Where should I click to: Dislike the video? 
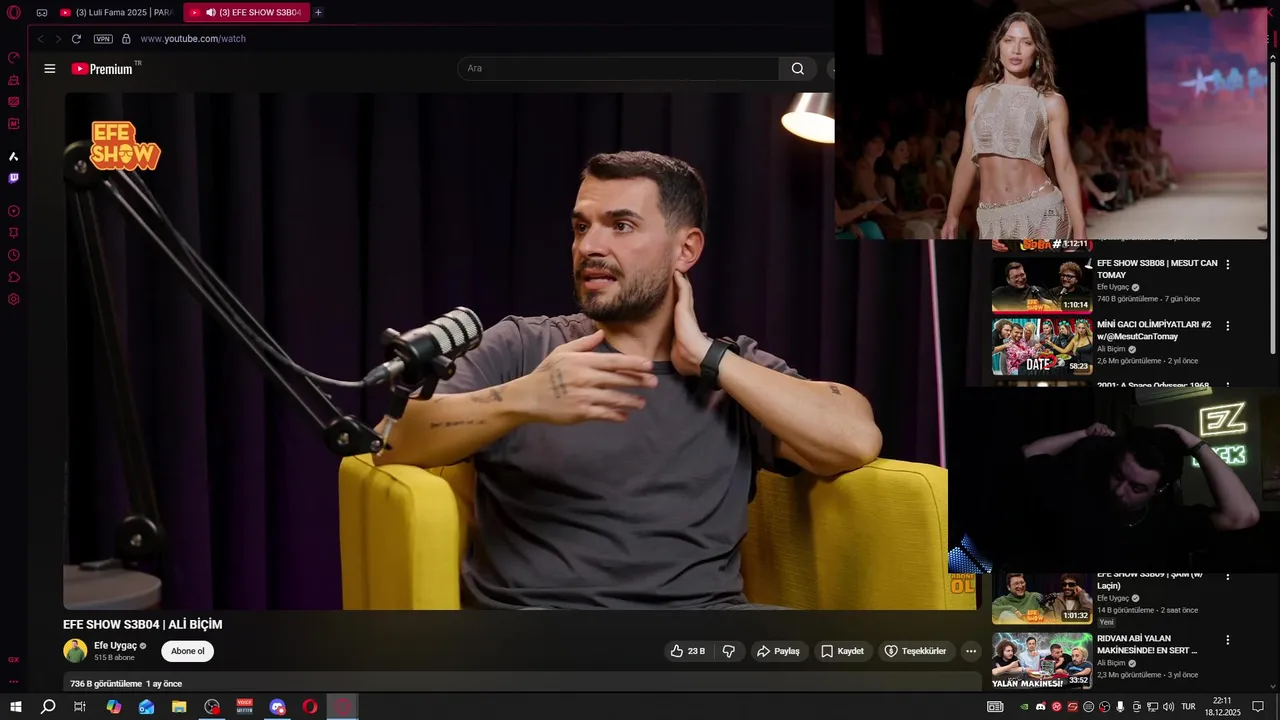pos(728,651)
